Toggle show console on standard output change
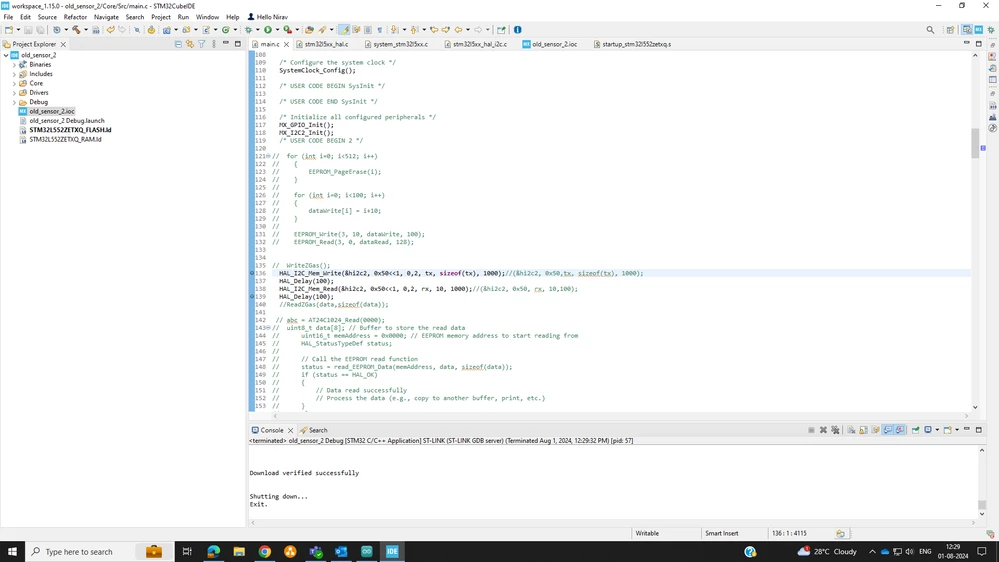 pyautogui.click(x=888, y=430)
